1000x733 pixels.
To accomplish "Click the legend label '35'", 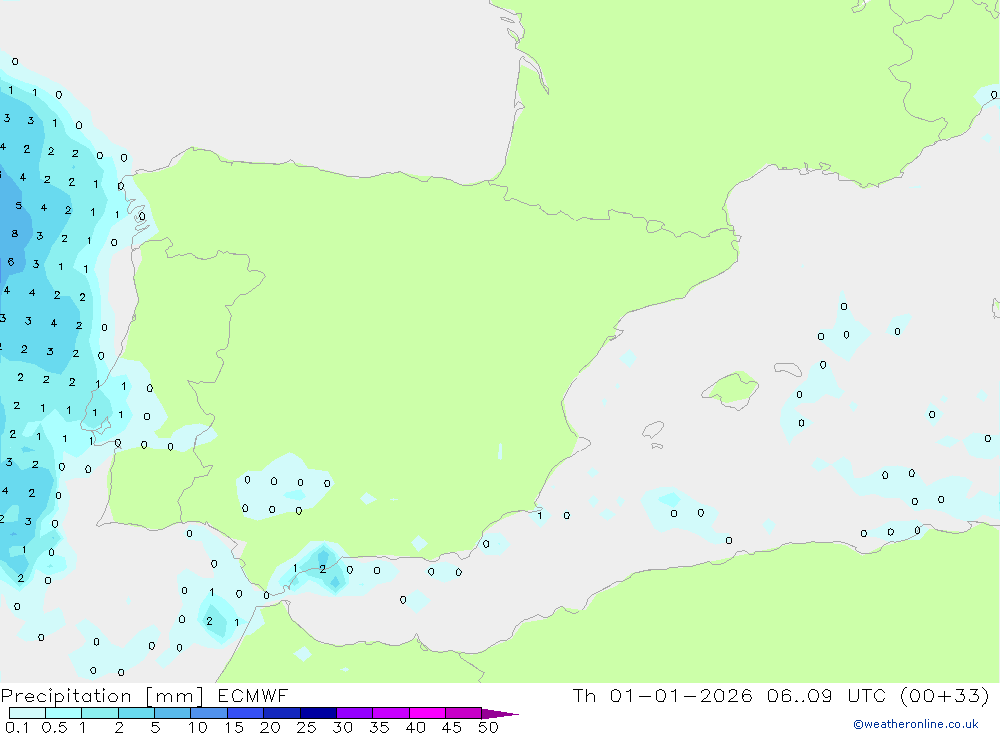I will [379, 727].
